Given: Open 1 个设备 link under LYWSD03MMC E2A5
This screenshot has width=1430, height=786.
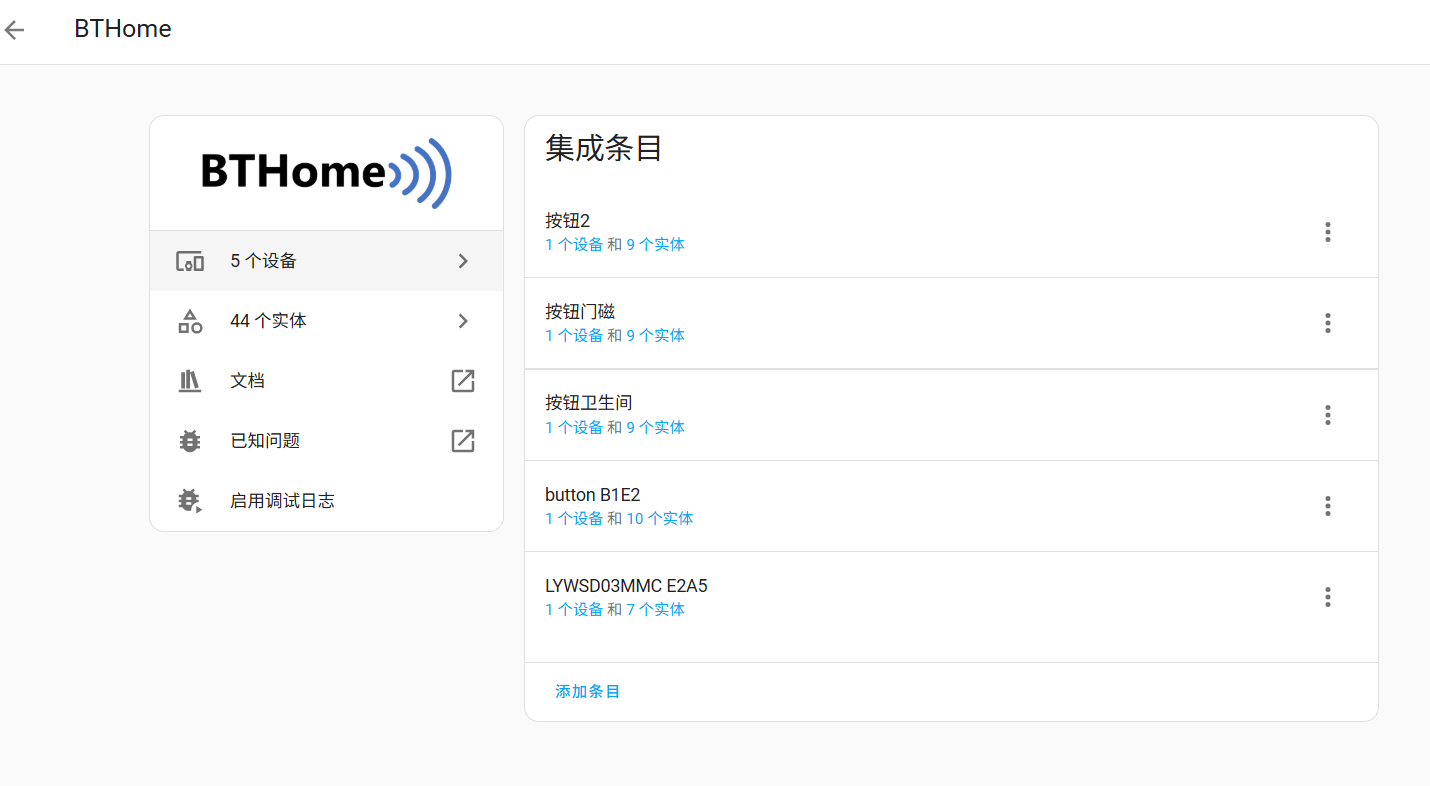Looking at the screenshot, I should pyautogui.click(x=574, y=609).
